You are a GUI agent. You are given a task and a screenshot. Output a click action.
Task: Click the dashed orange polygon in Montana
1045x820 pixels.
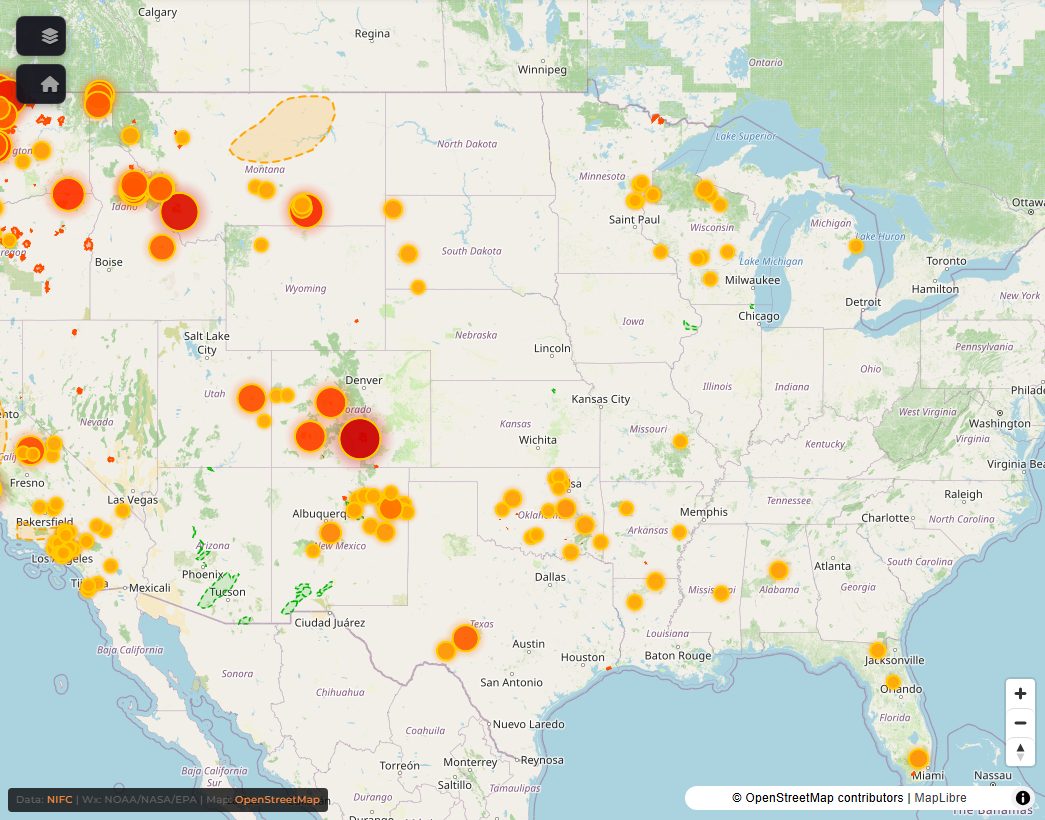click(283, 129)
